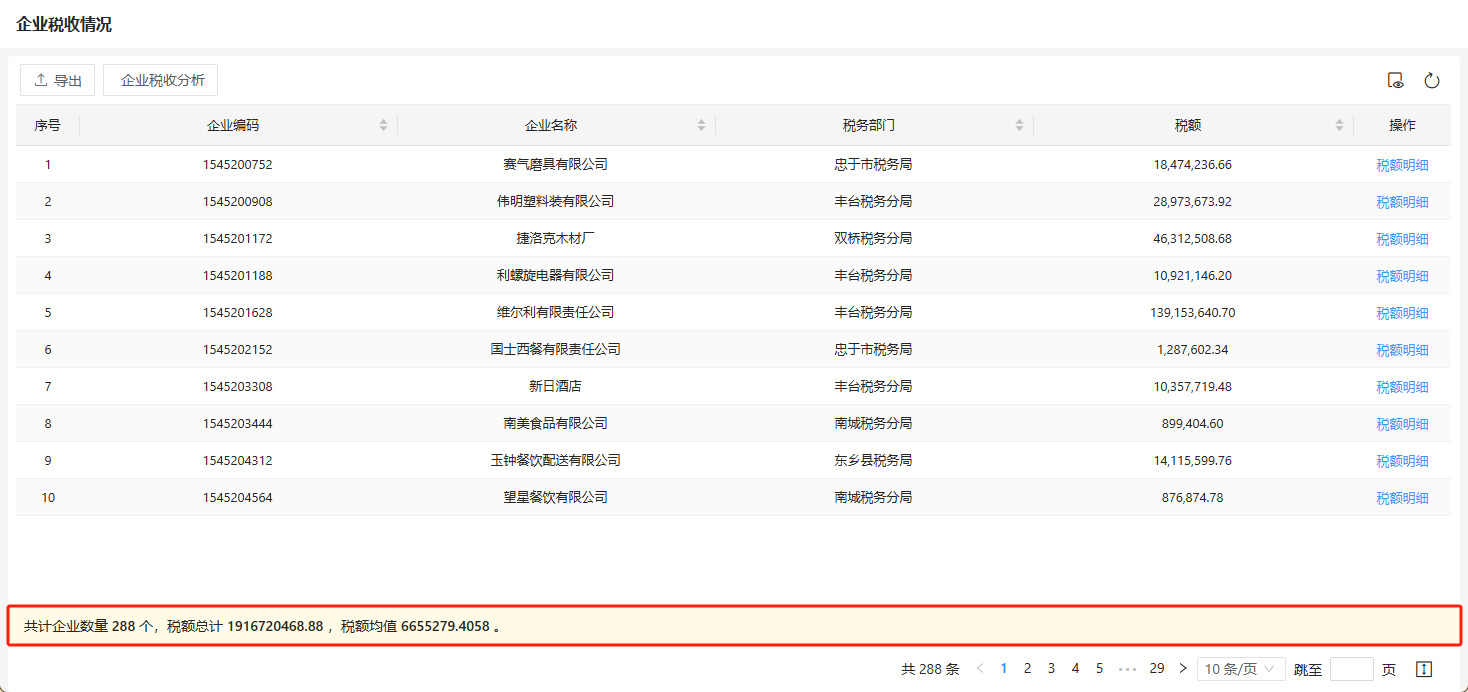
Task: Go to next page using right arrow
Action: 1183,669
